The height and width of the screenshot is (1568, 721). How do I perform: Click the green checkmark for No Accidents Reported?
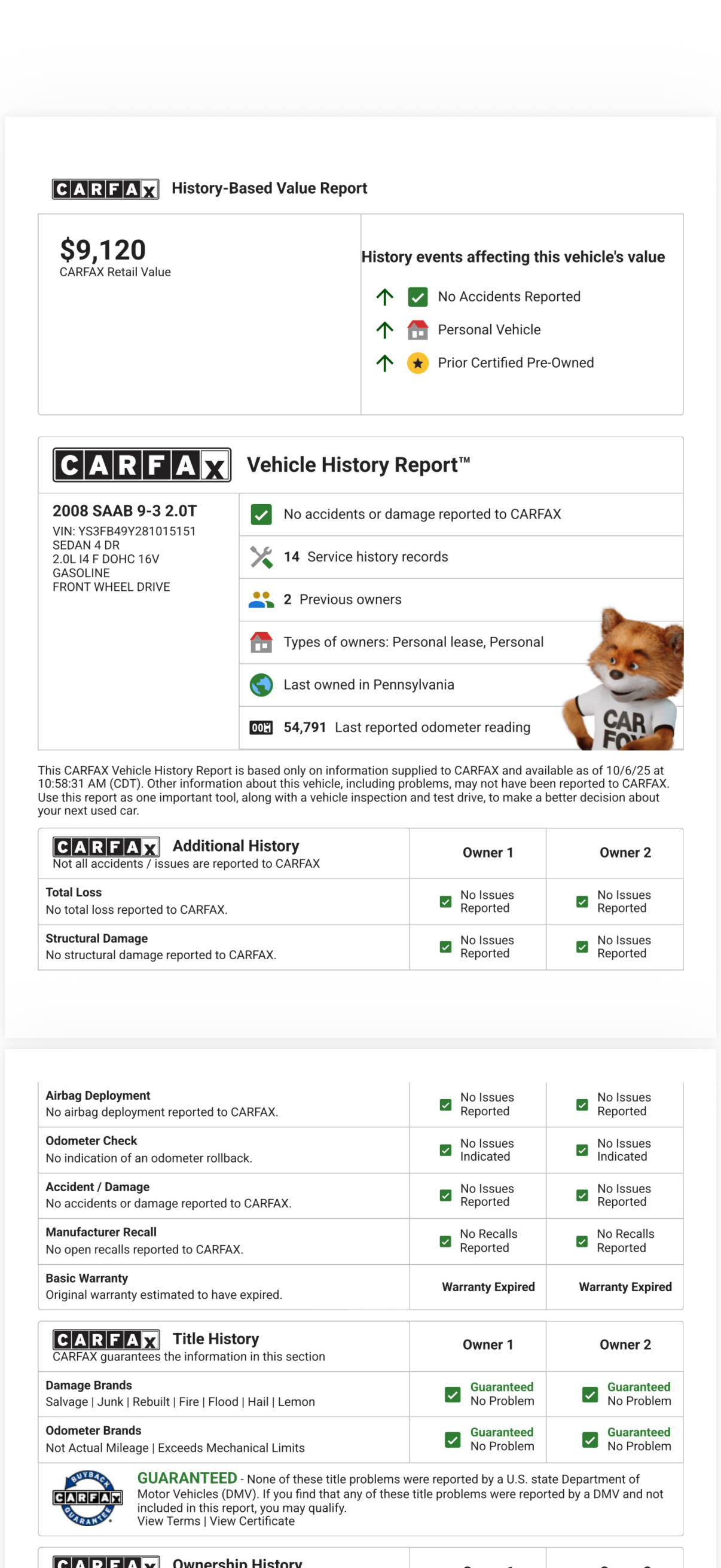(x=417, y=297)
